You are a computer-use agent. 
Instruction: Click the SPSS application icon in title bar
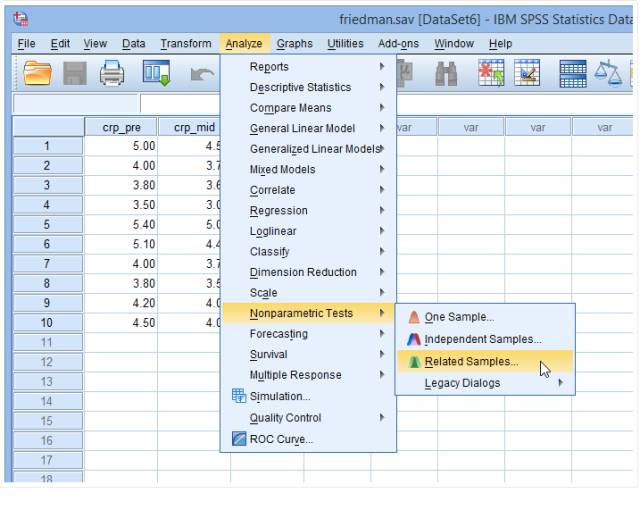(x=20, y=19)
